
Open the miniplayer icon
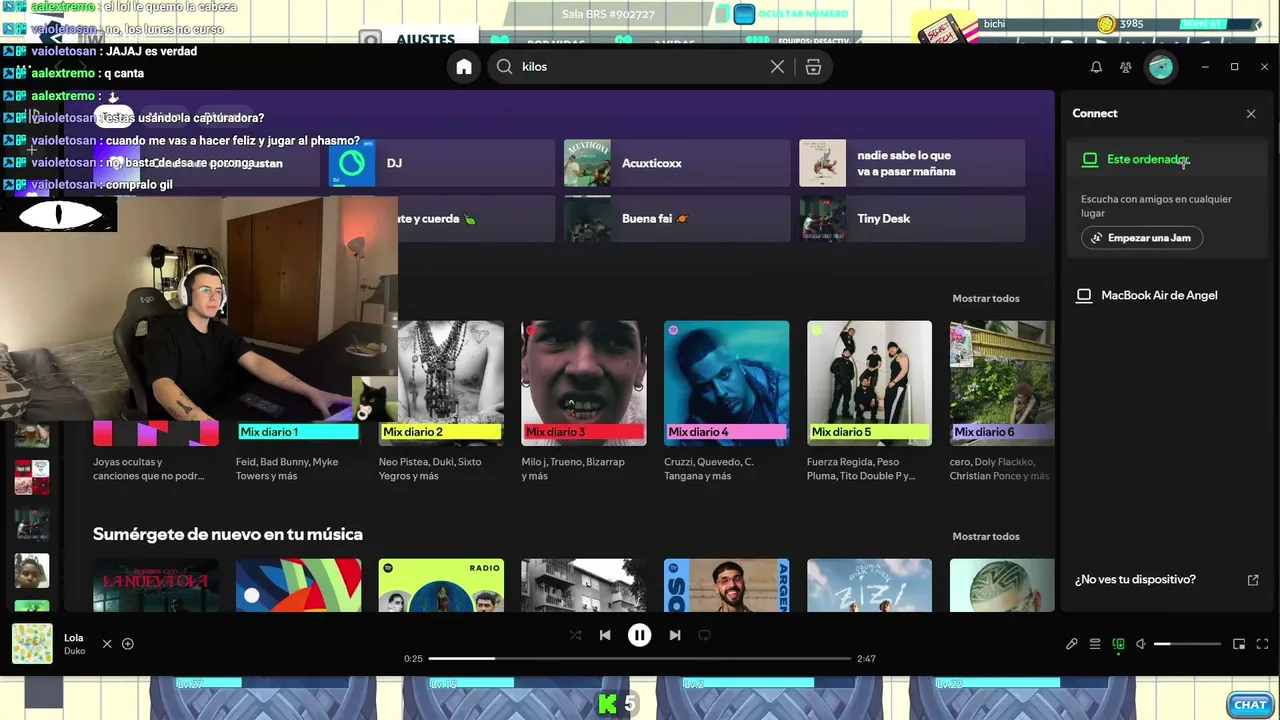click(1239, 645)
